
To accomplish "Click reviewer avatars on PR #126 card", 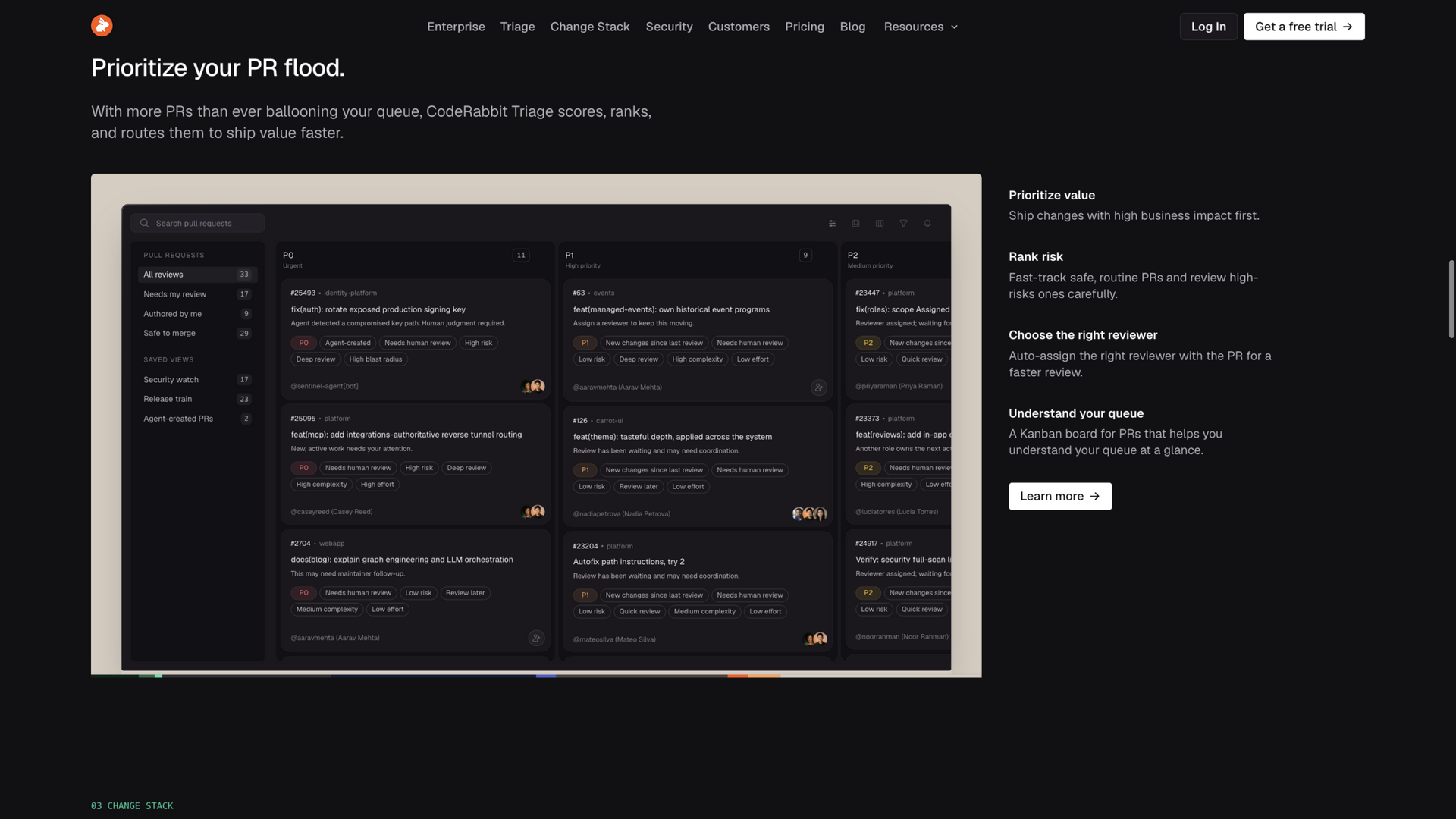I will pyautogui.click(x=809, y=514).
